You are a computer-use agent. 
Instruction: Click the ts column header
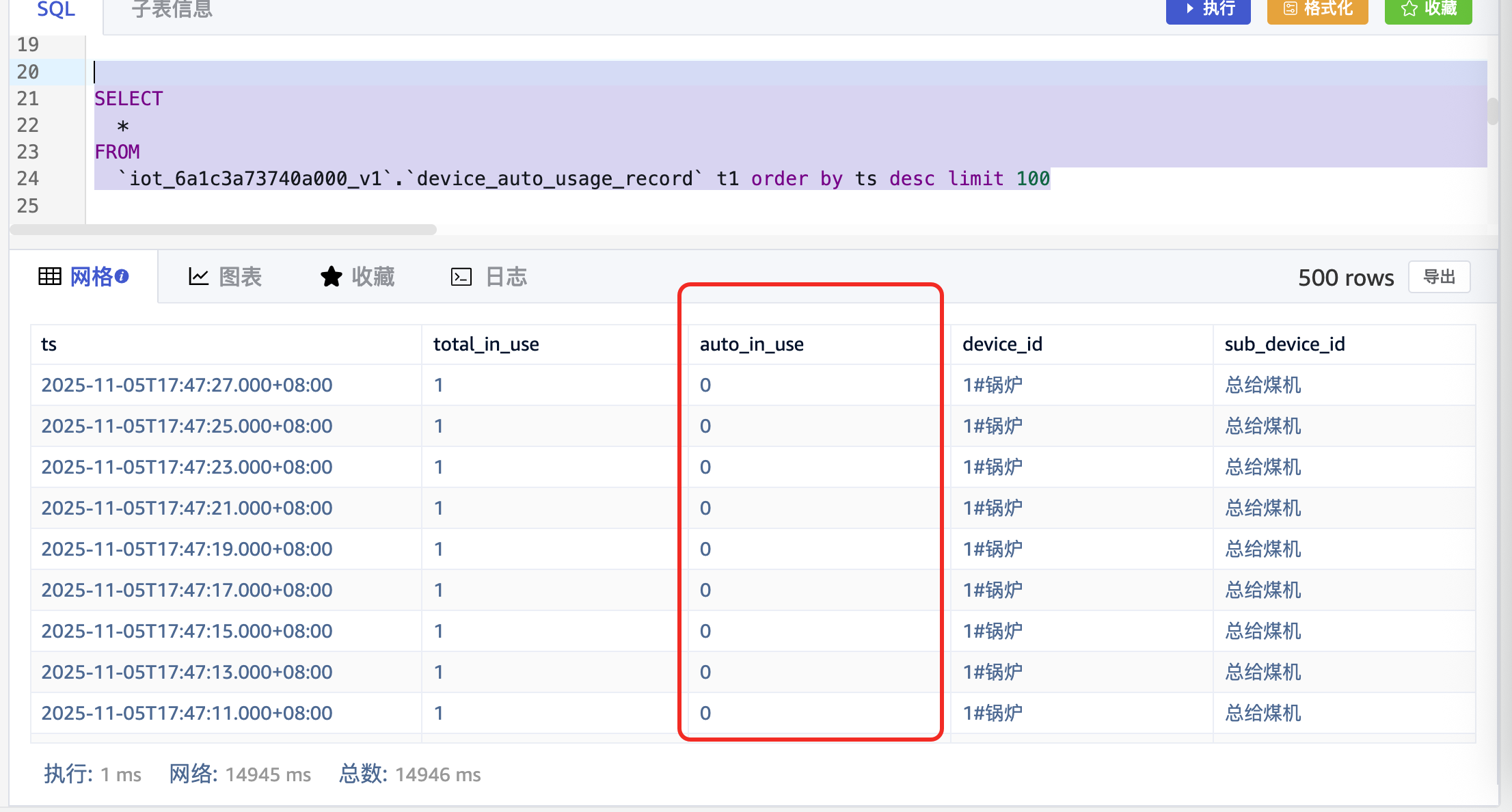pos(49,344)
